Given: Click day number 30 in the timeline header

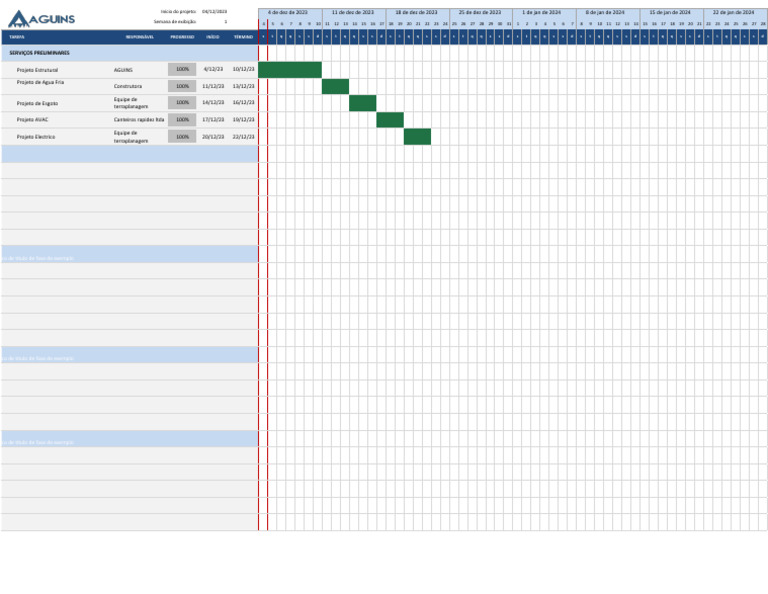Looking at the screenshot, I should point(500,24).
